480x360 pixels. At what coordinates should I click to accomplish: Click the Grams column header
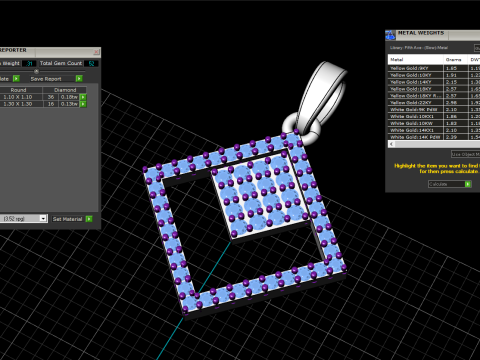[x=455, y=60]
